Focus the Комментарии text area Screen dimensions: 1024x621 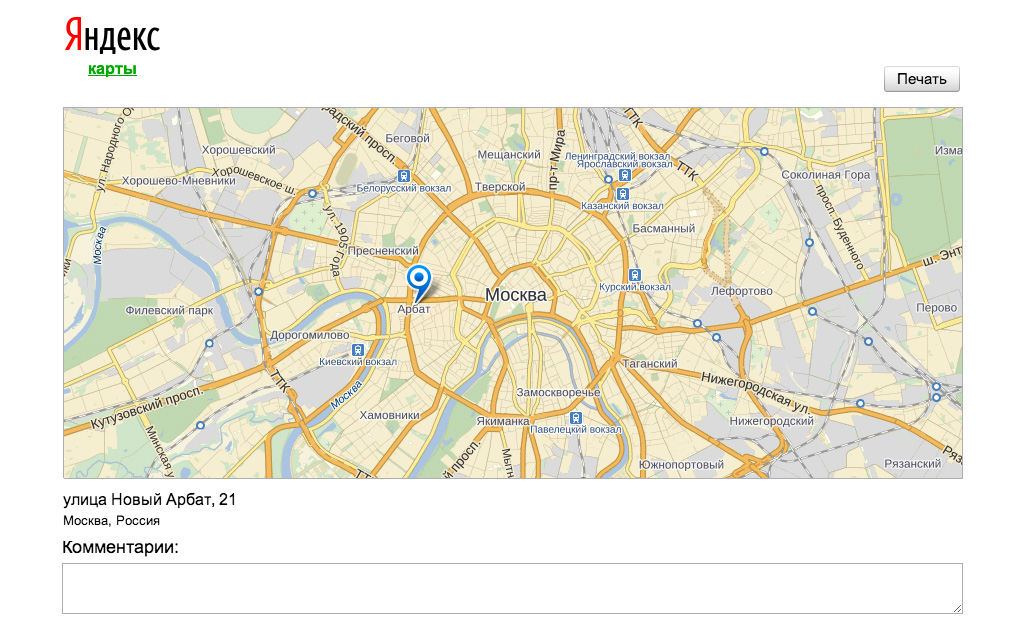[x=512, y=588]
